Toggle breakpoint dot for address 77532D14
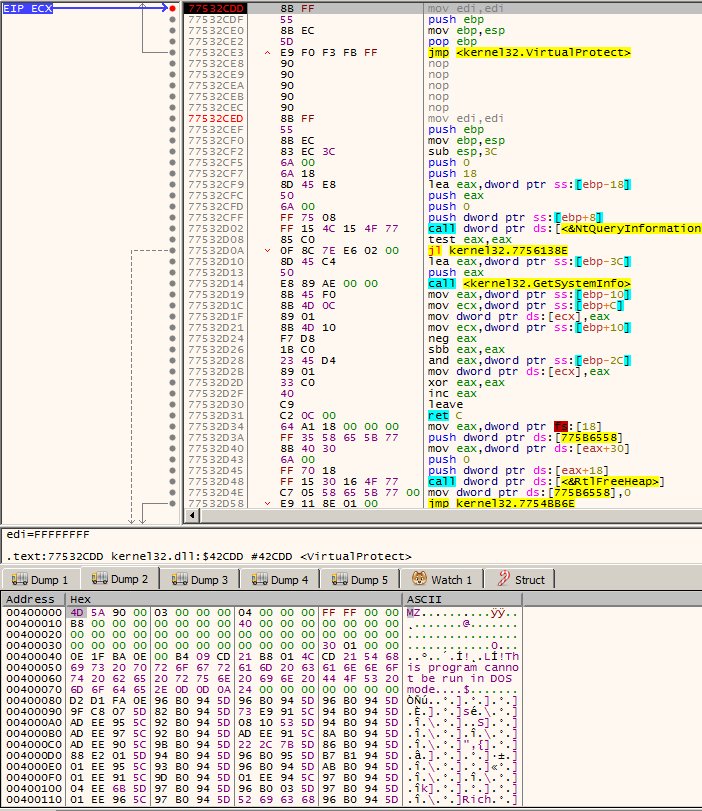The width and height of the screenshot is (702, 811). coord(172,283)
